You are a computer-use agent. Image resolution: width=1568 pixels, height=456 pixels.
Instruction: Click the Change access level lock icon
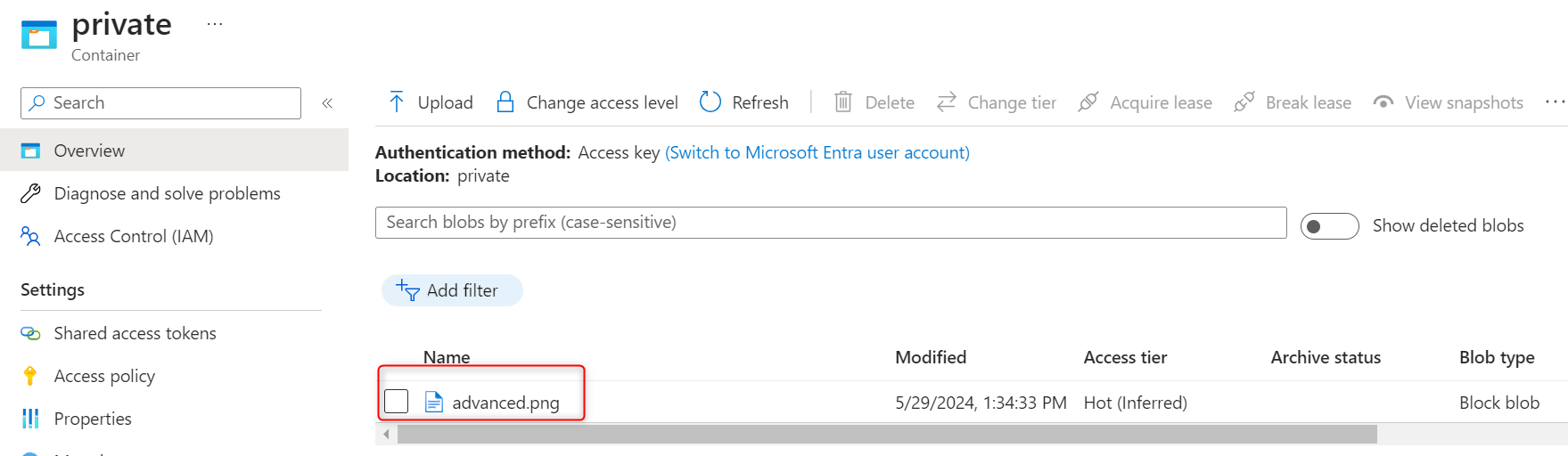coord(505,102)
